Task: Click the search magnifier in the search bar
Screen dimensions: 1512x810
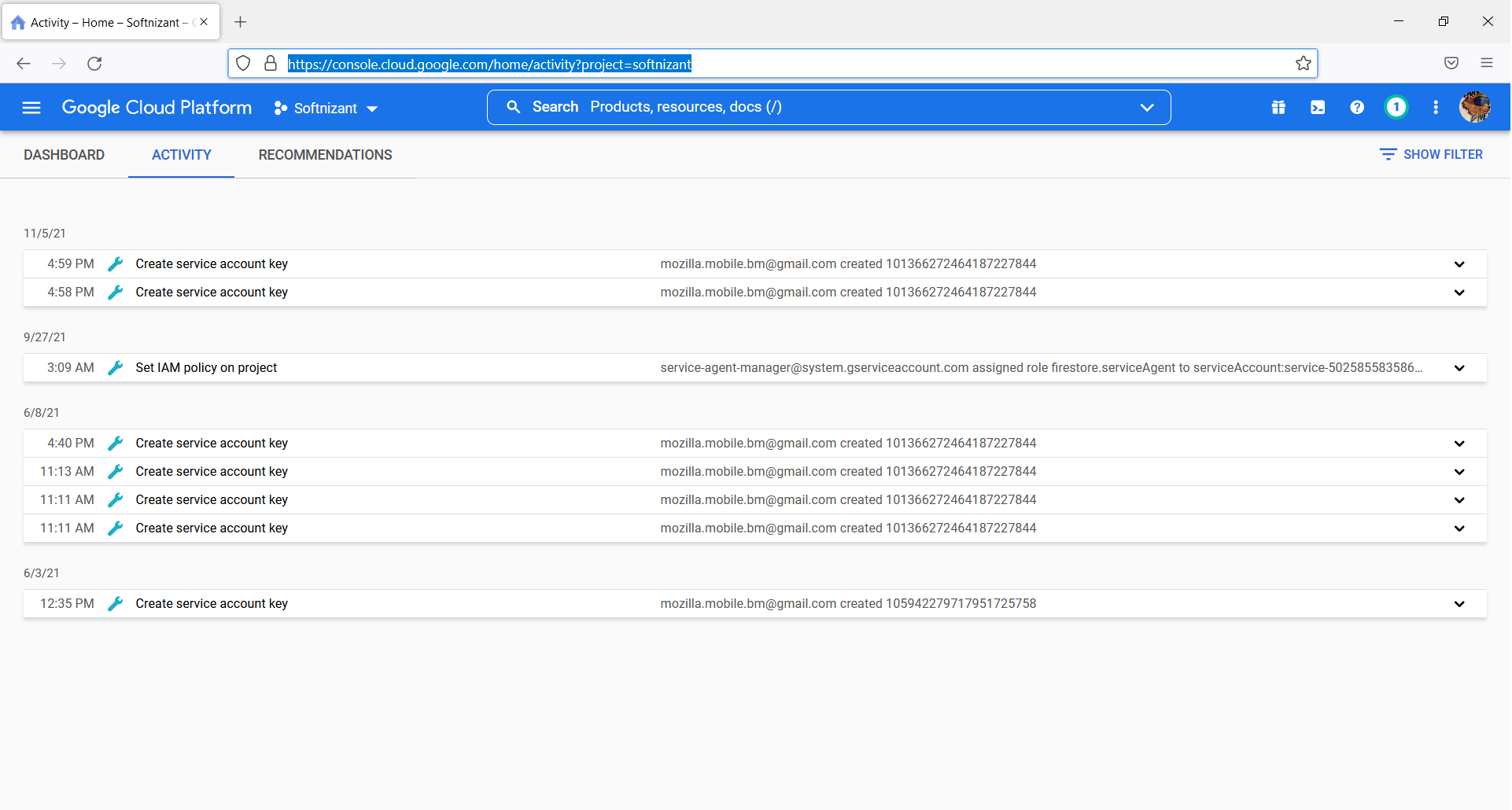Action: [x=514, y=107]
